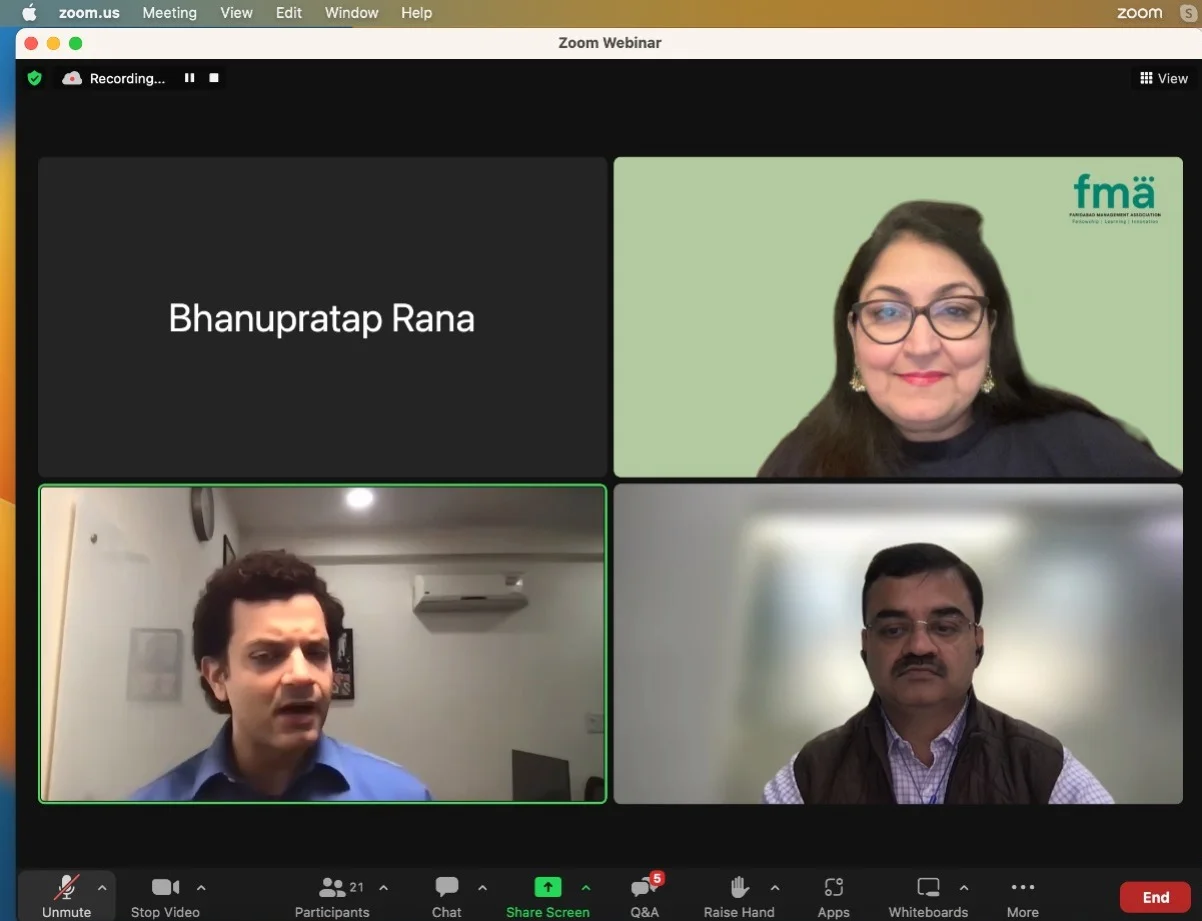Select the active speaker tile with green border
The height and width of the screenshot is (921, 1202).
tap(322, 644)
